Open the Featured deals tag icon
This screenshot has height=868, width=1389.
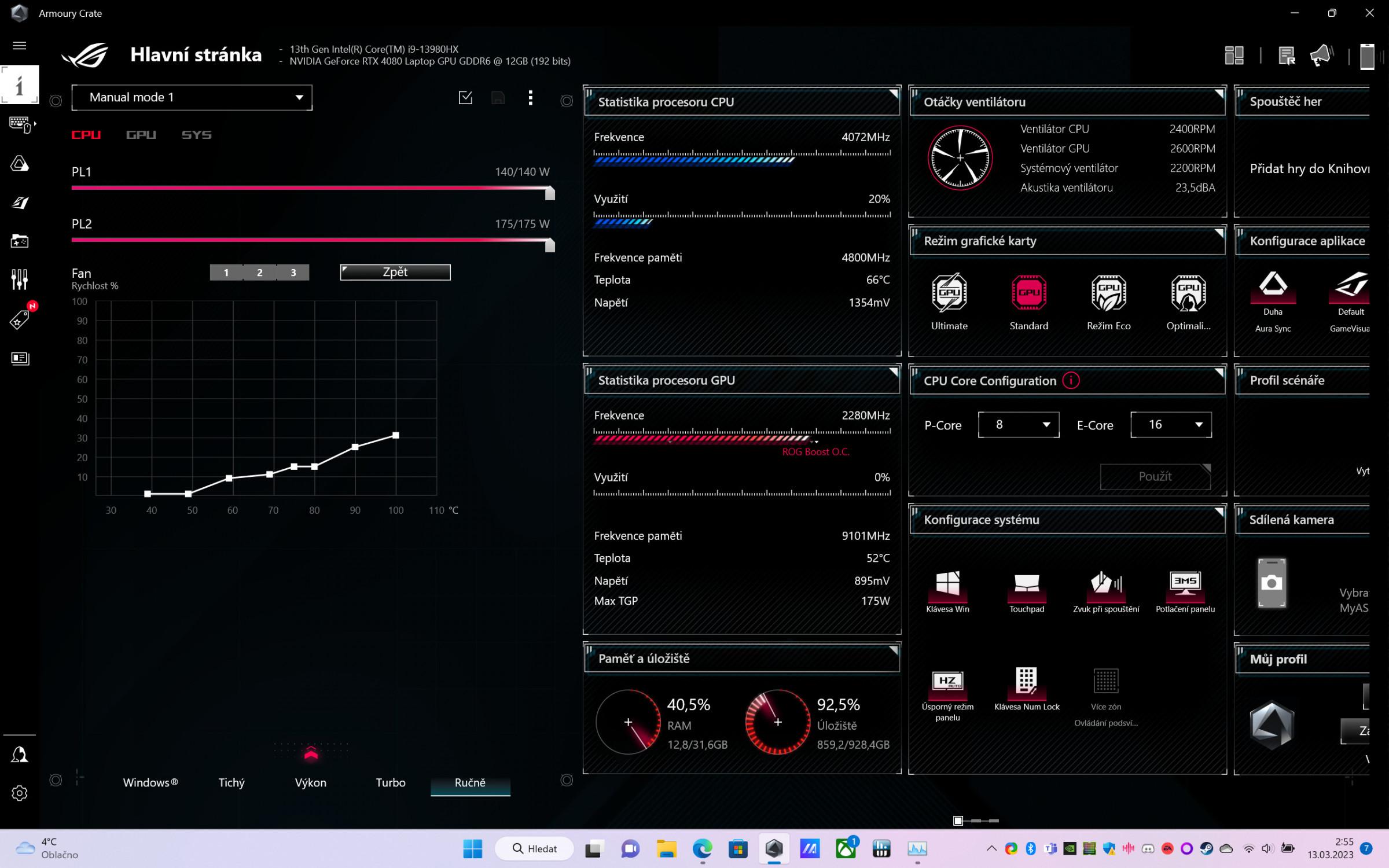[21, 318]
